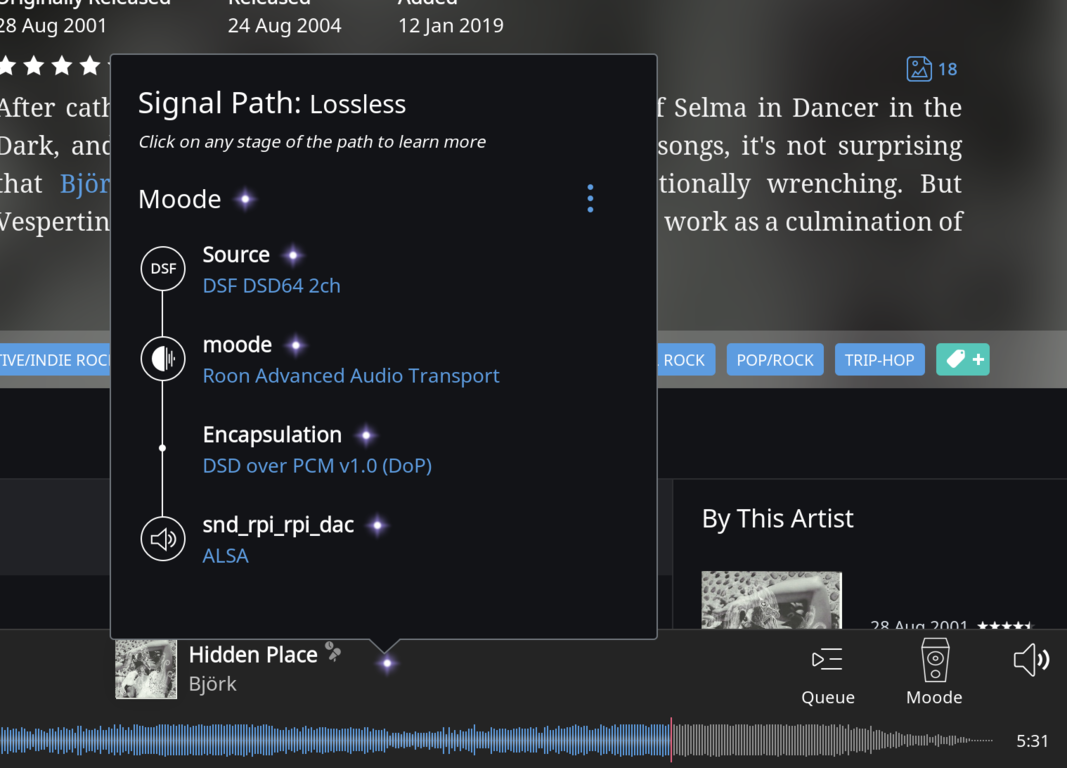1067x768 pixels.
Task: Click the star next to snd_rpi_rpi_dac
Action: [x=378, y=525]
